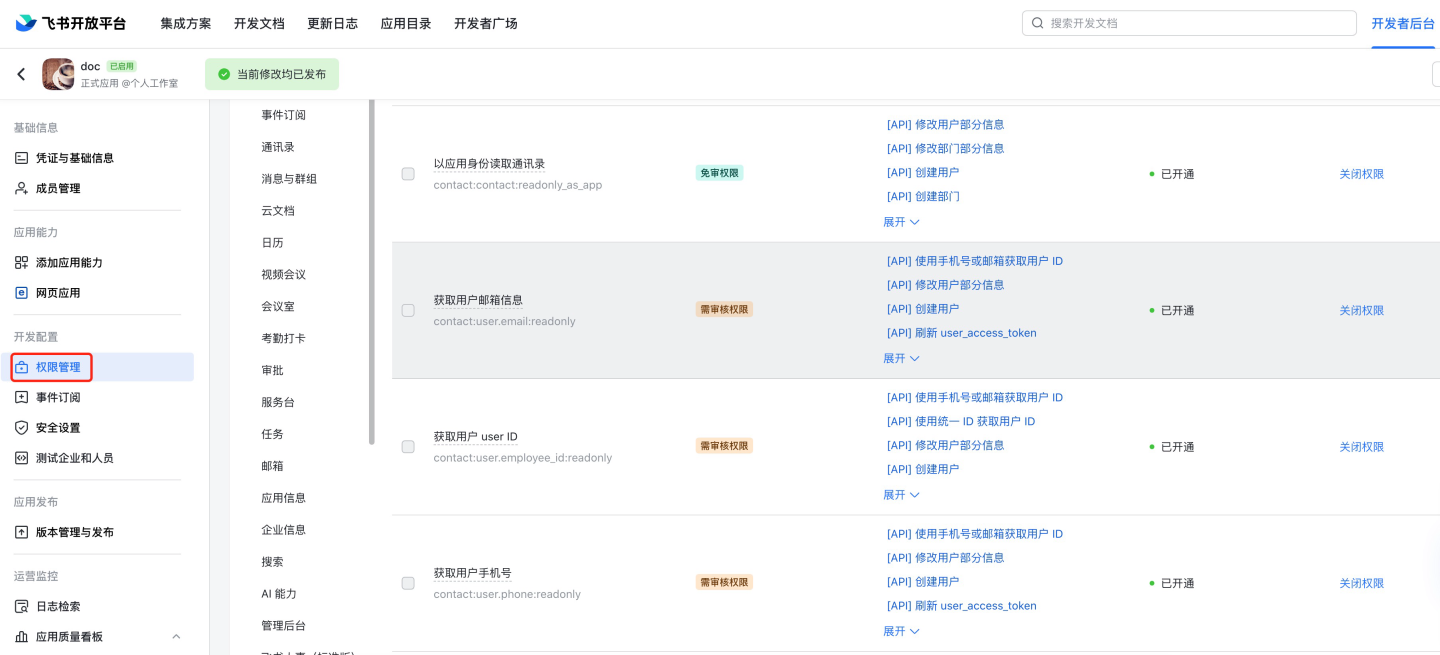Expand API list for 获取用户 user ID

tap(901, 495)
